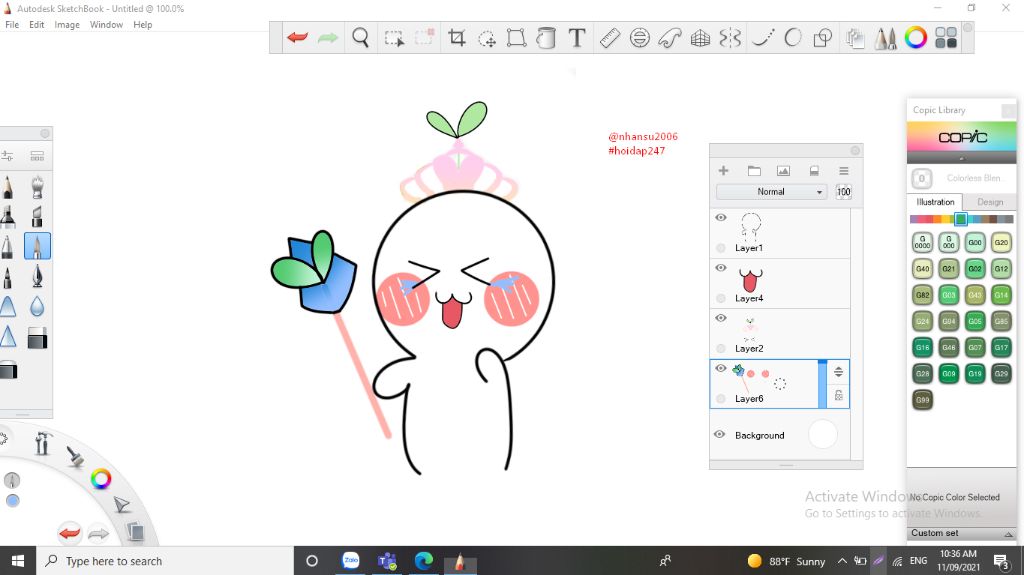Open the Brush Palette from toolbar

point(886,38)
